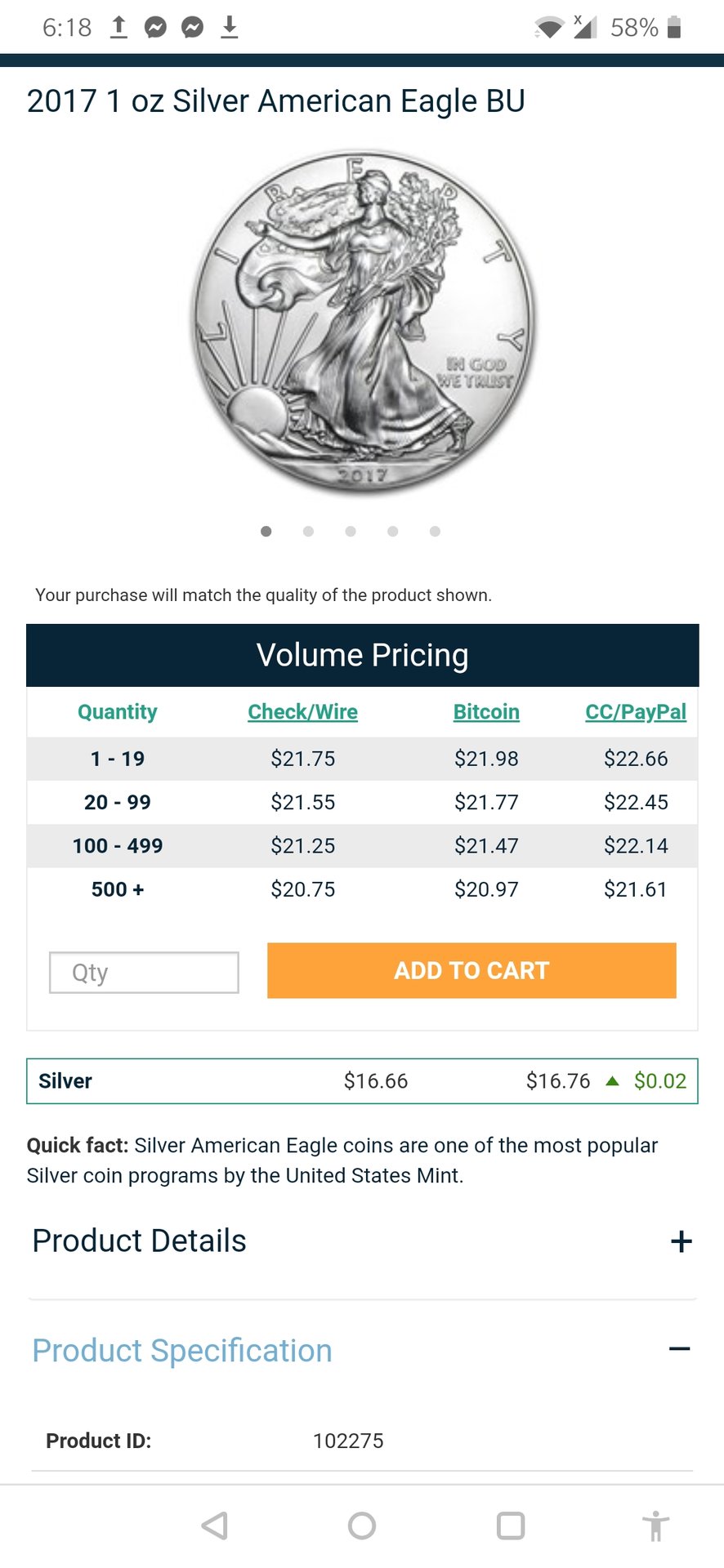Tap the accessibility figure icon
The width and height of the screenshot is (724, 1568).
[655, 1526]
